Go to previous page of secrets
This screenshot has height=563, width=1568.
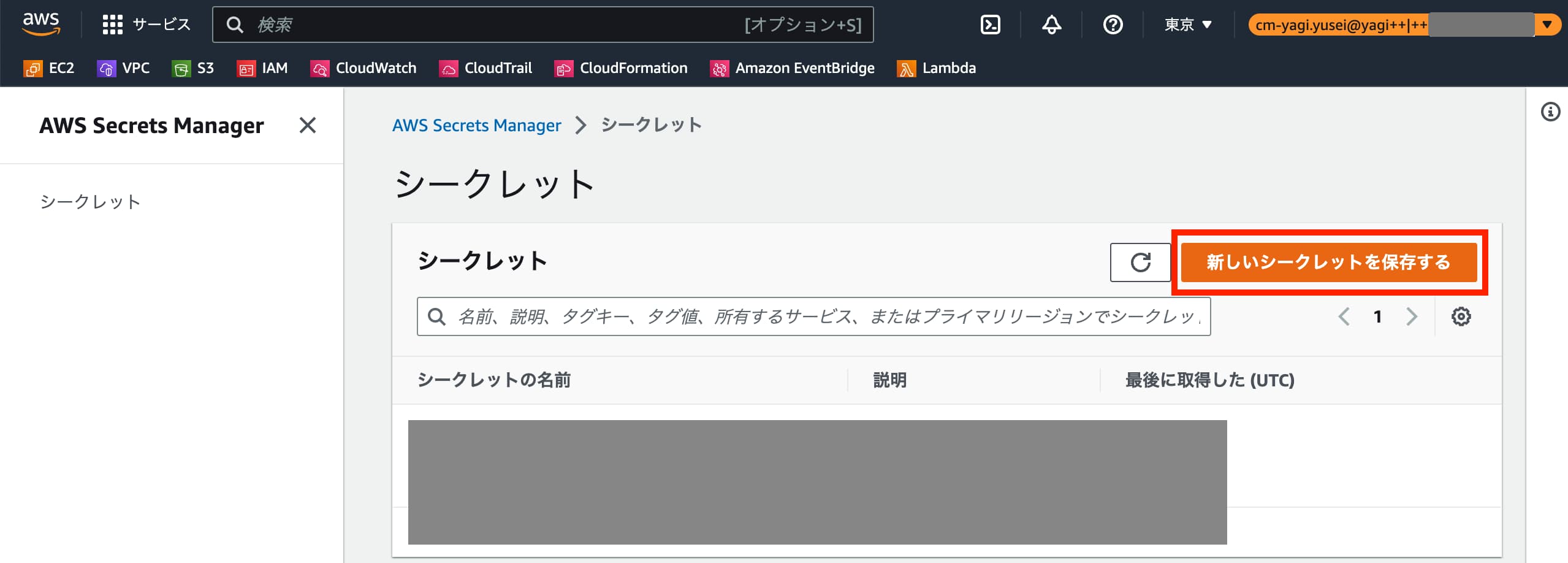1344,316
